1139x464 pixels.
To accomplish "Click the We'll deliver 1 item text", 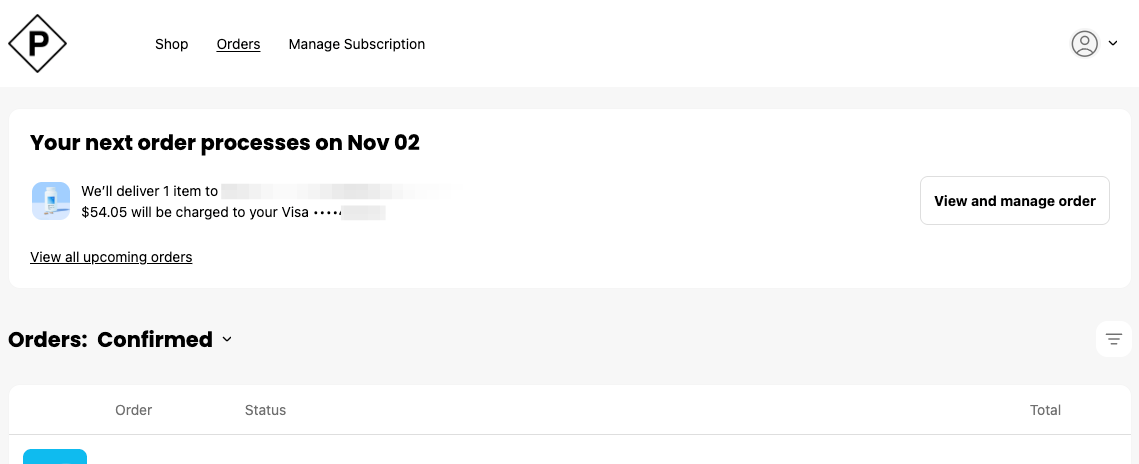I will coord(150,191).
